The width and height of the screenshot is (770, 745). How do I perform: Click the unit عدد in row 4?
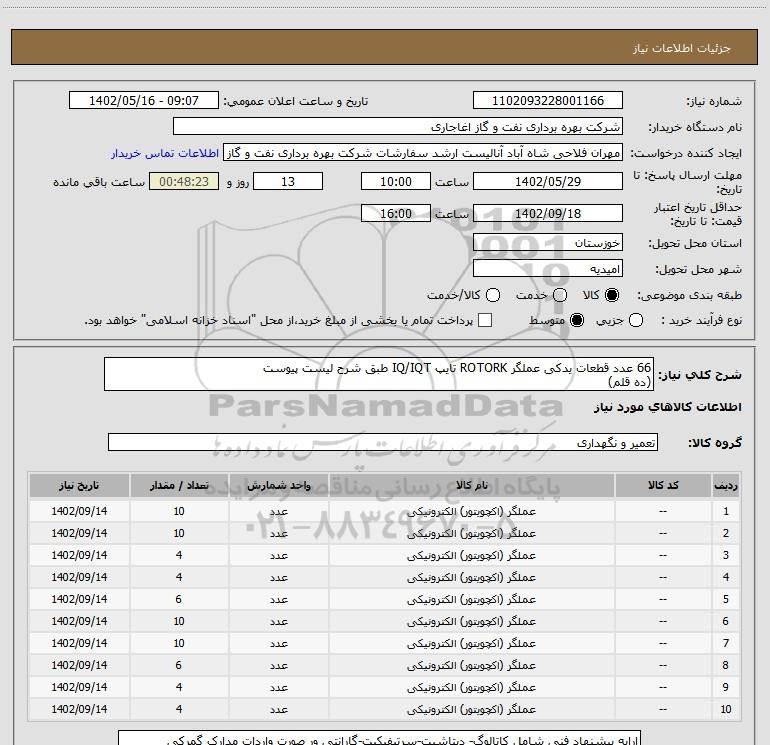click(278, 578)
